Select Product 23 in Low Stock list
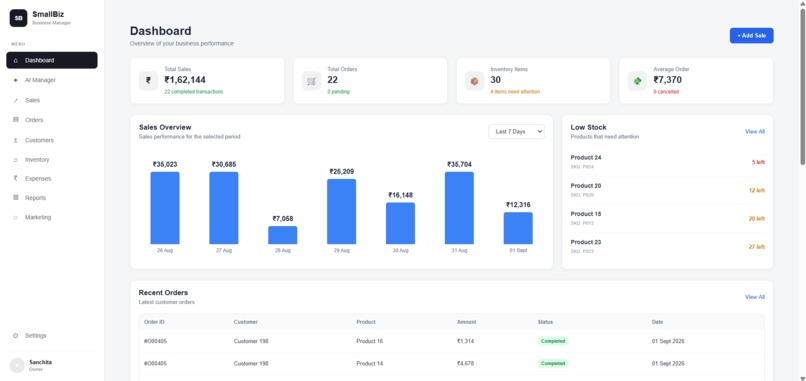 pos(667,247)
